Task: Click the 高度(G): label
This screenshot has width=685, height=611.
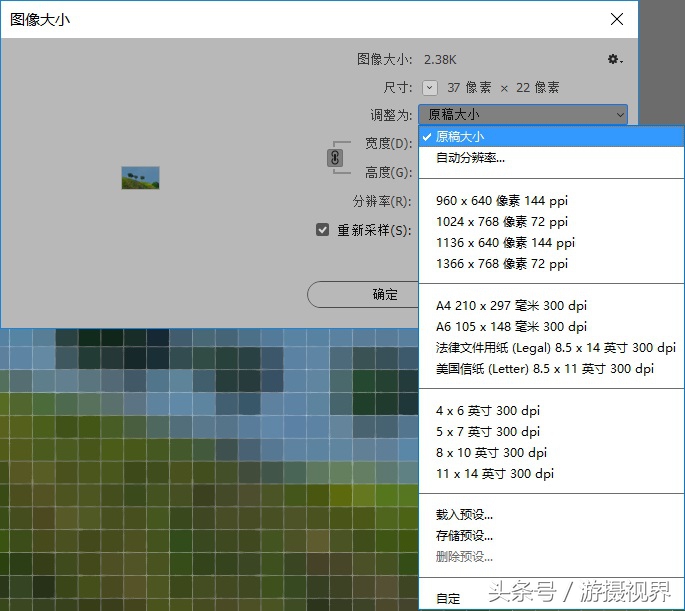Action: (388, 173)
